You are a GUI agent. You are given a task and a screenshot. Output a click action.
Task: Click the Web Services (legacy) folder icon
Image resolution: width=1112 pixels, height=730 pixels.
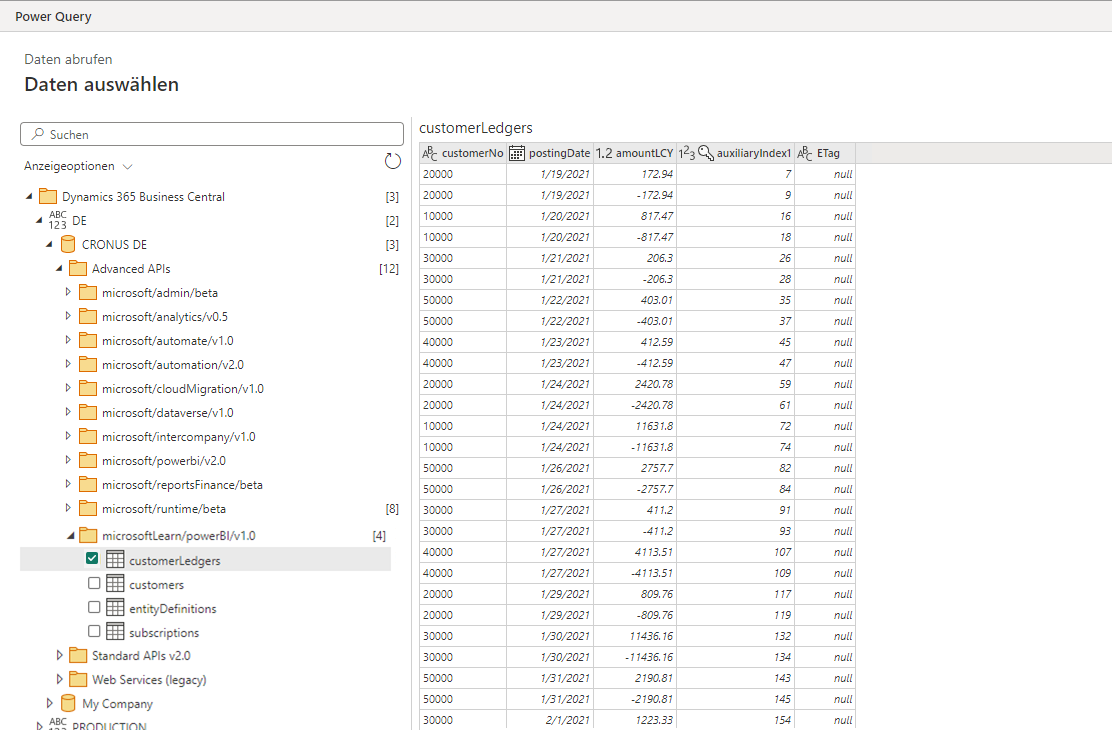point(78,680)
